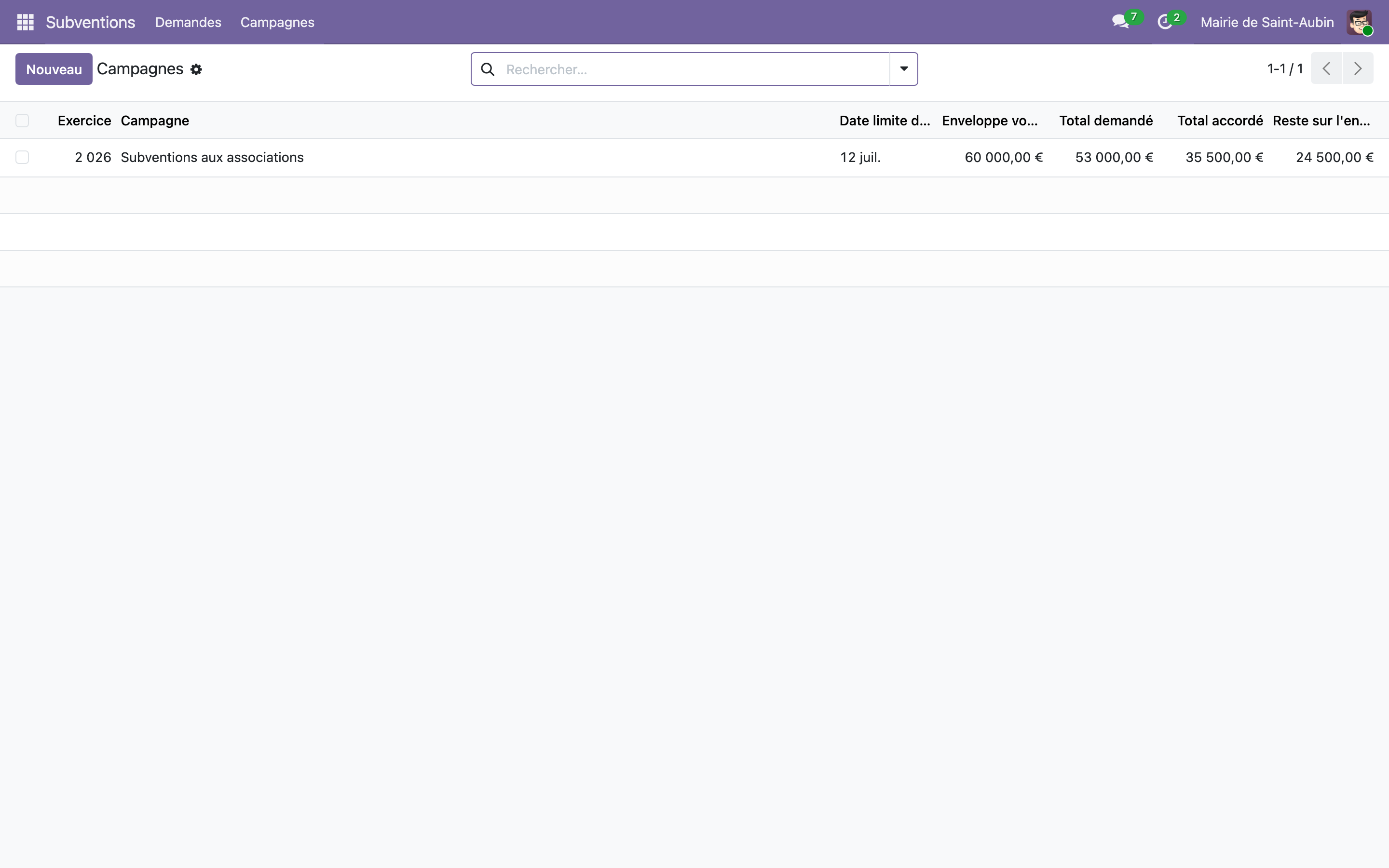Sort by Exercice column header
The height and width of the screenshot is (868, 1389).
click(x=84, y=121)
